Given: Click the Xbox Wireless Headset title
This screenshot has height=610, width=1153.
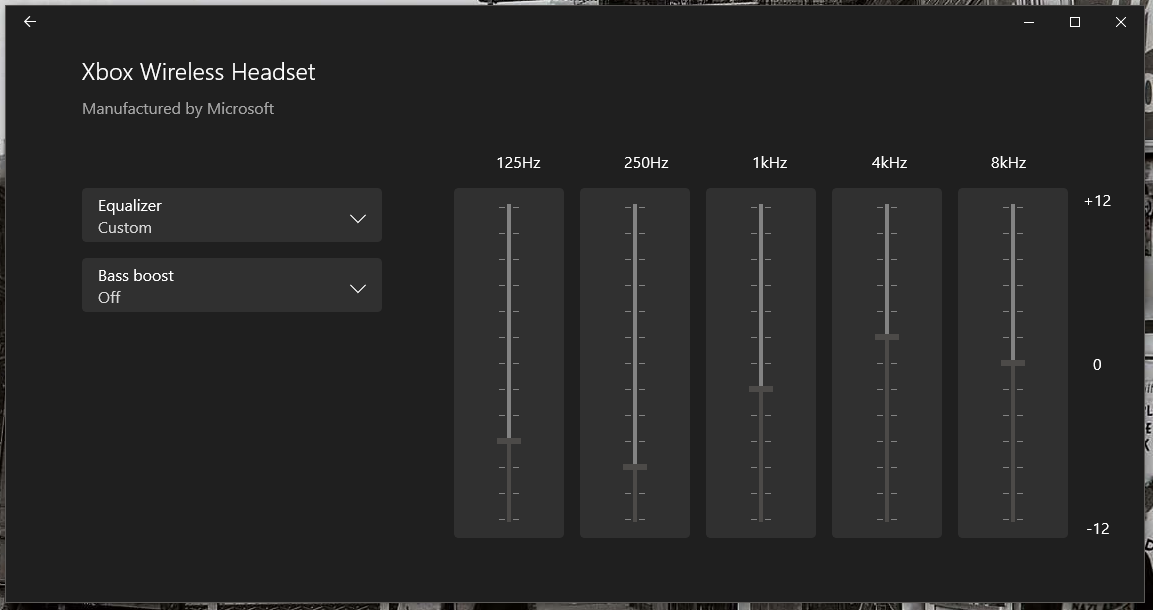Looking at the screenshot, I should (x=199, y=71).
